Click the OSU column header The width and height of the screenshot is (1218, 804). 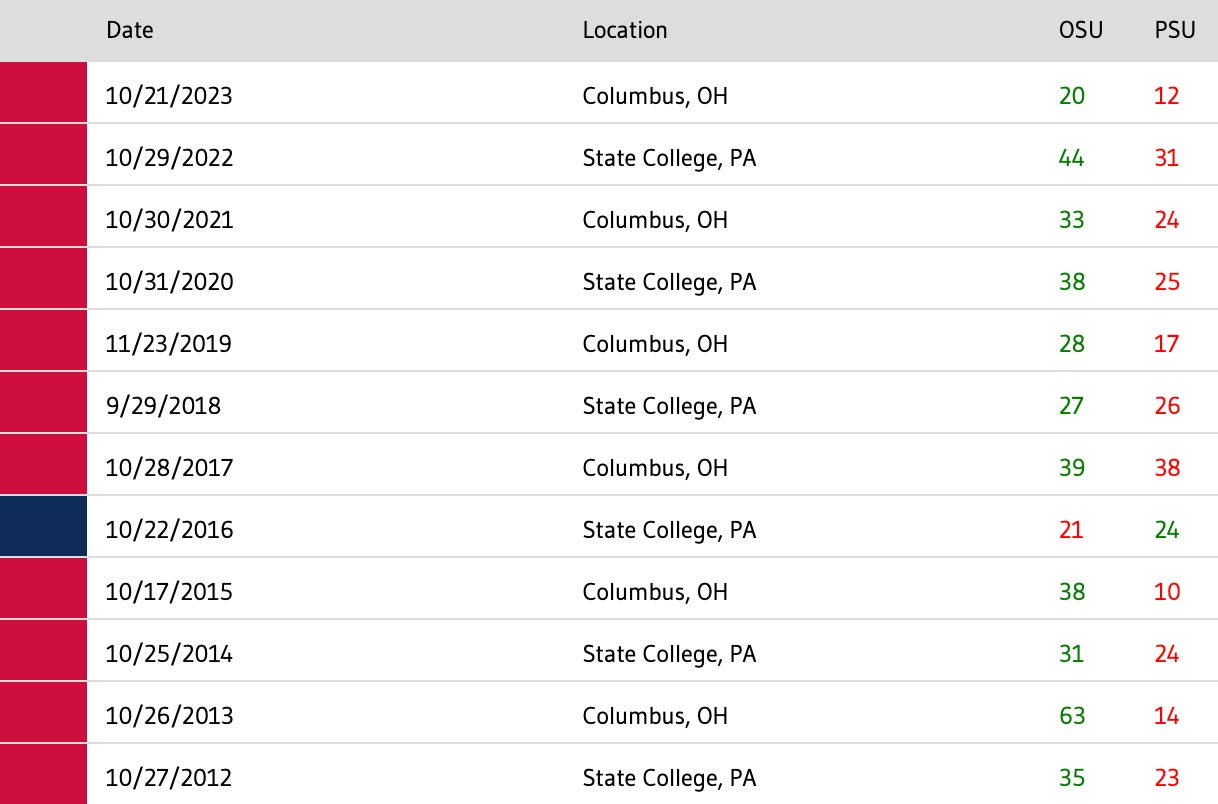pyautogui.click(x=1080, y=30)
